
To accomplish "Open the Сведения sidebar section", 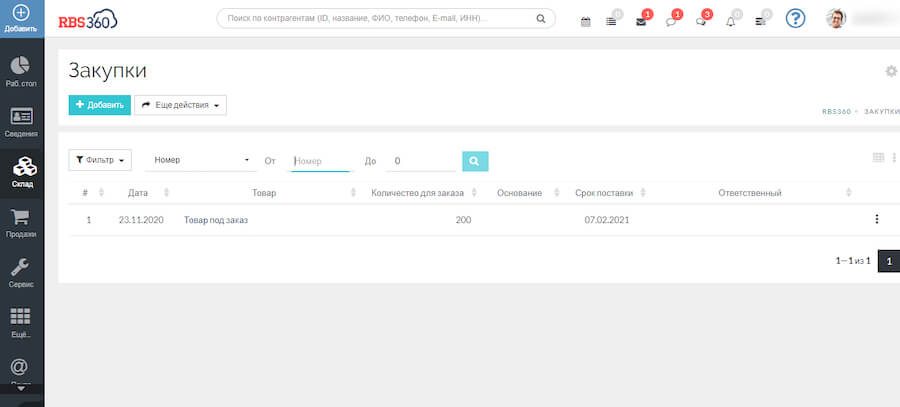I will [21, 121].
